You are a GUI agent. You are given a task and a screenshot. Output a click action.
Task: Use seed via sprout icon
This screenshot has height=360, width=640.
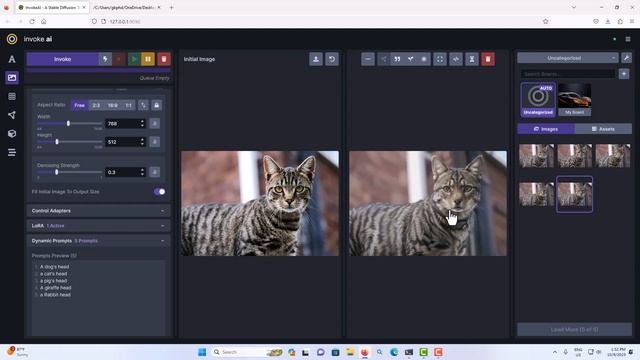[411, 59]
